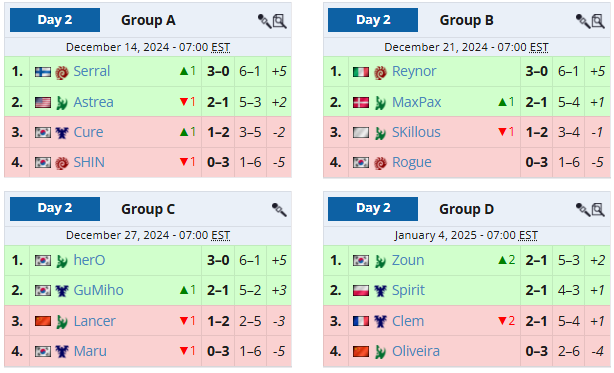This screenshot has width=614, height=373.
Task: Open the Reynor player link
Action: 414,71
